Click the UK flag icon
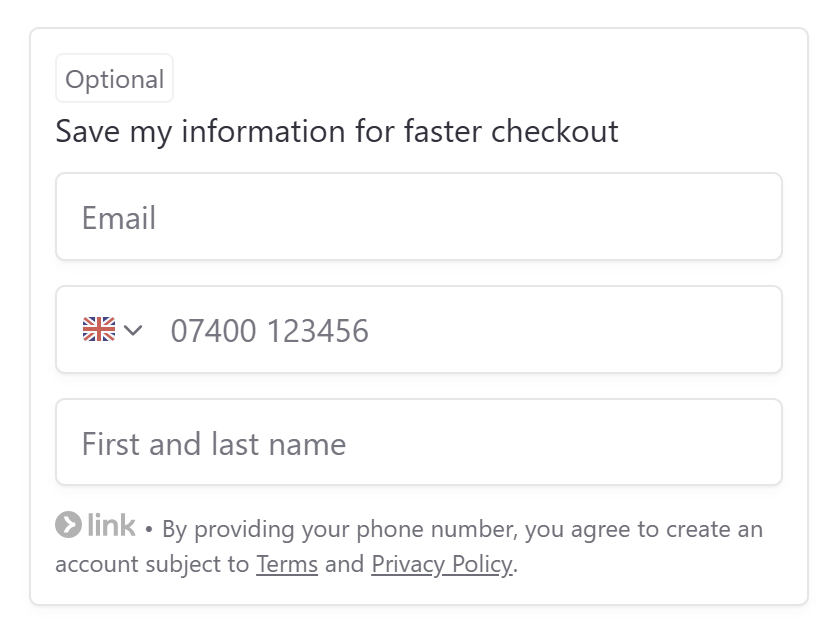This screenshot has height=636, width=838. (98, 329)
